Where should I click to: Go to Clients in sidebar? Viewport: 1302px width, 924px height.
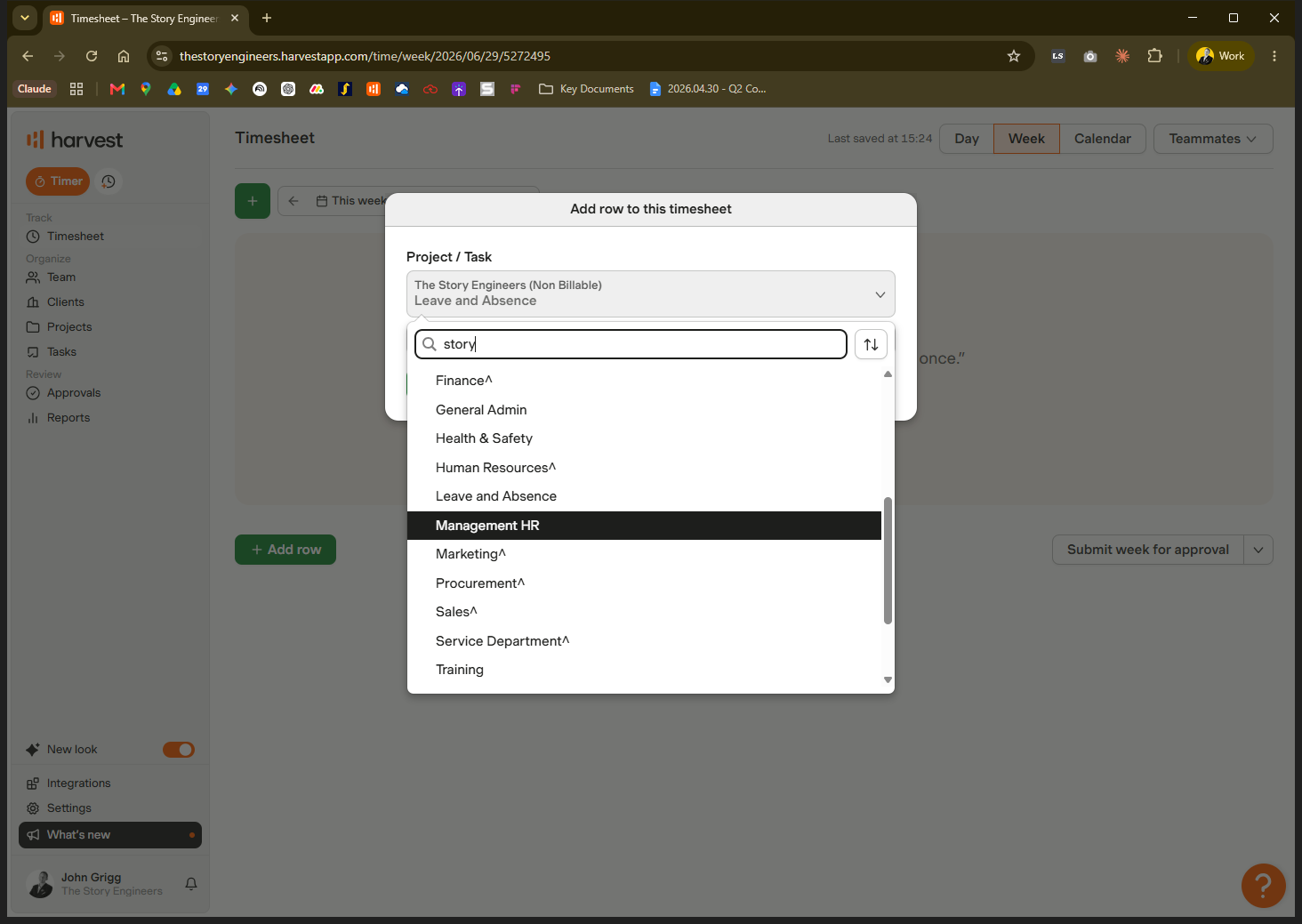tap(65, 302)
